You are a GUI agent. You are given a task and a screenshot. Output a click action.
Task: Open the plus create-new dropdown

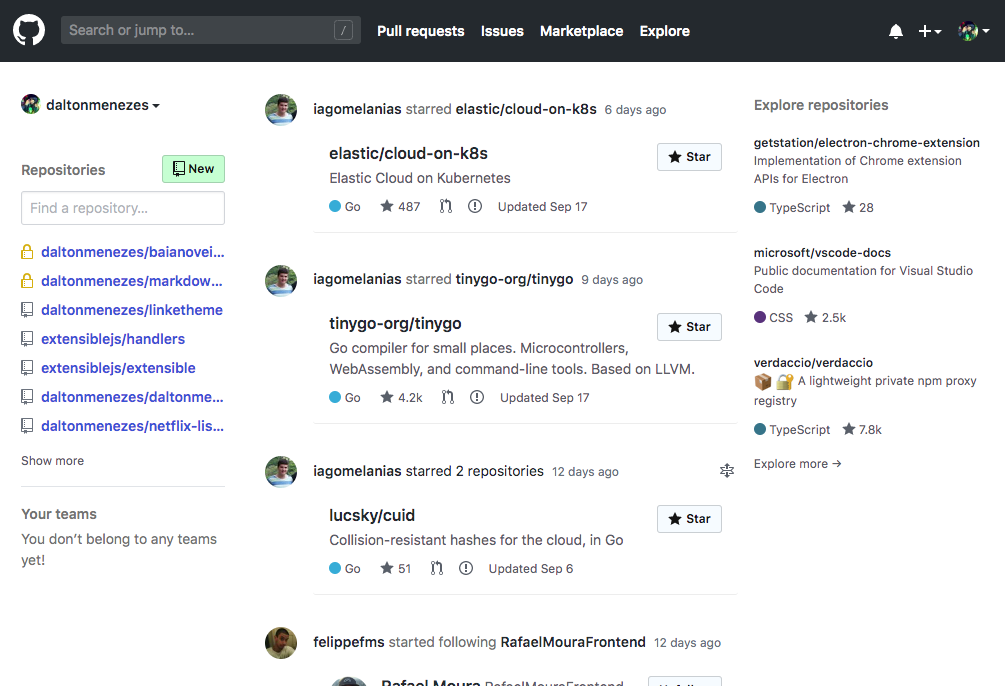click(x=930, y=31)
